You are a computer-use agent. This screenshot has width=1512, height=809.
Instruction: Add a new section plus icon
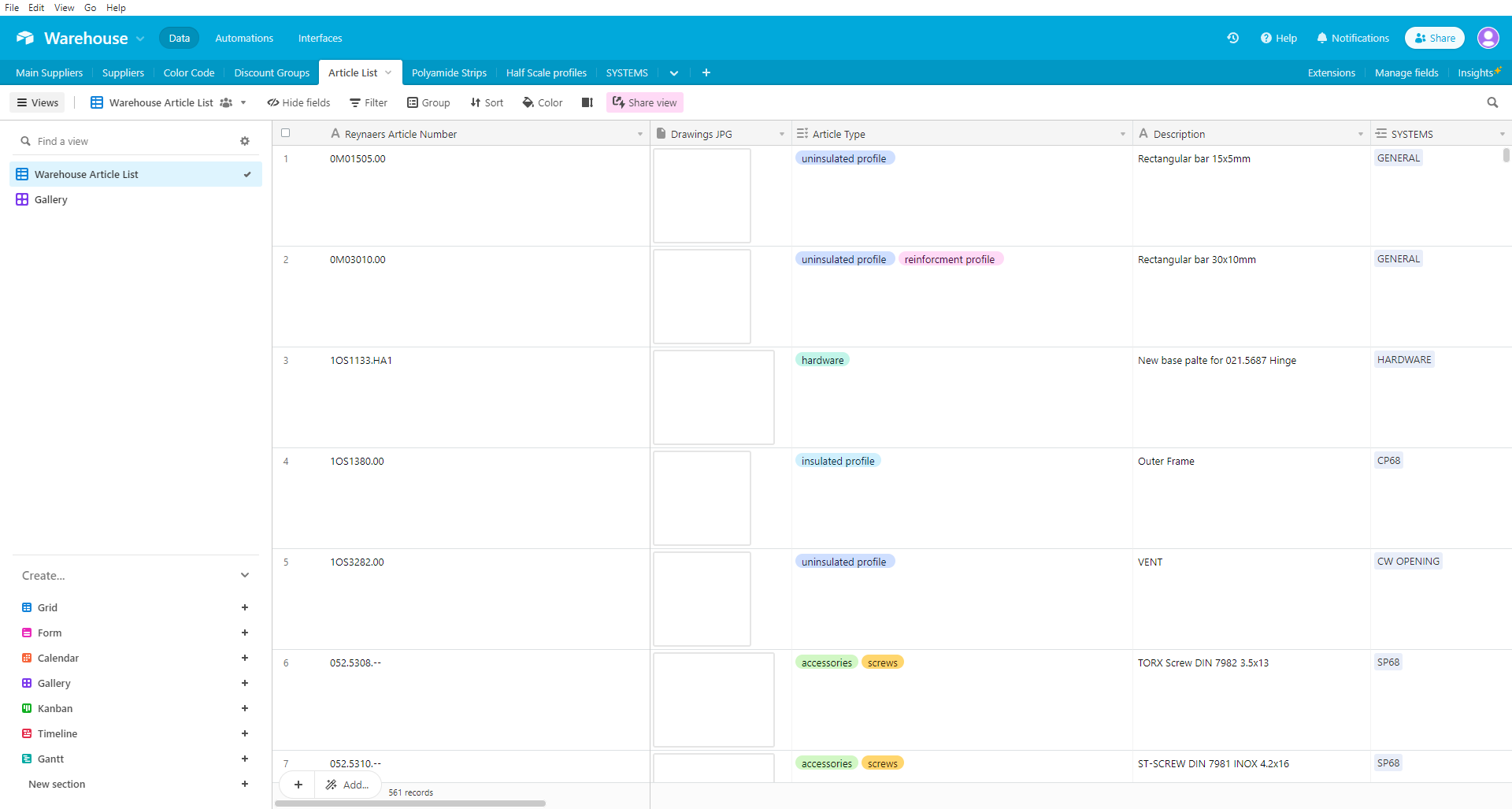pos(245,784)
